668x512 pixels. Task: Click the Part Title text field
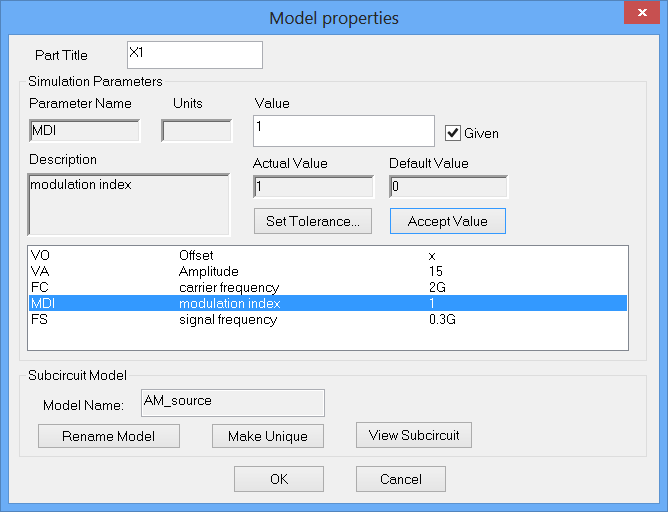tap(194, 55)
